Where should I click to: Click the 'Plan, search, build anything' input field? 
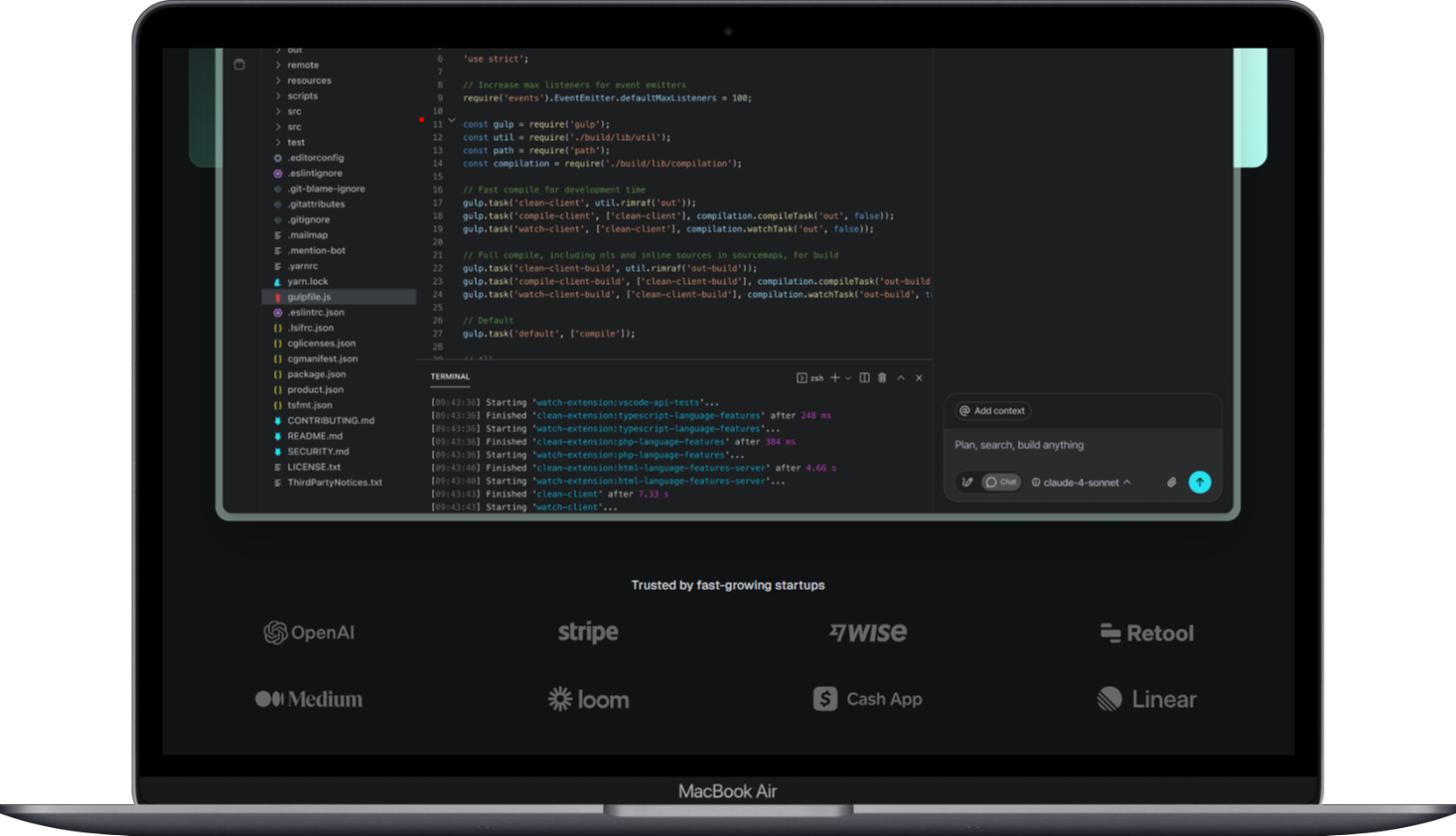1081,446
